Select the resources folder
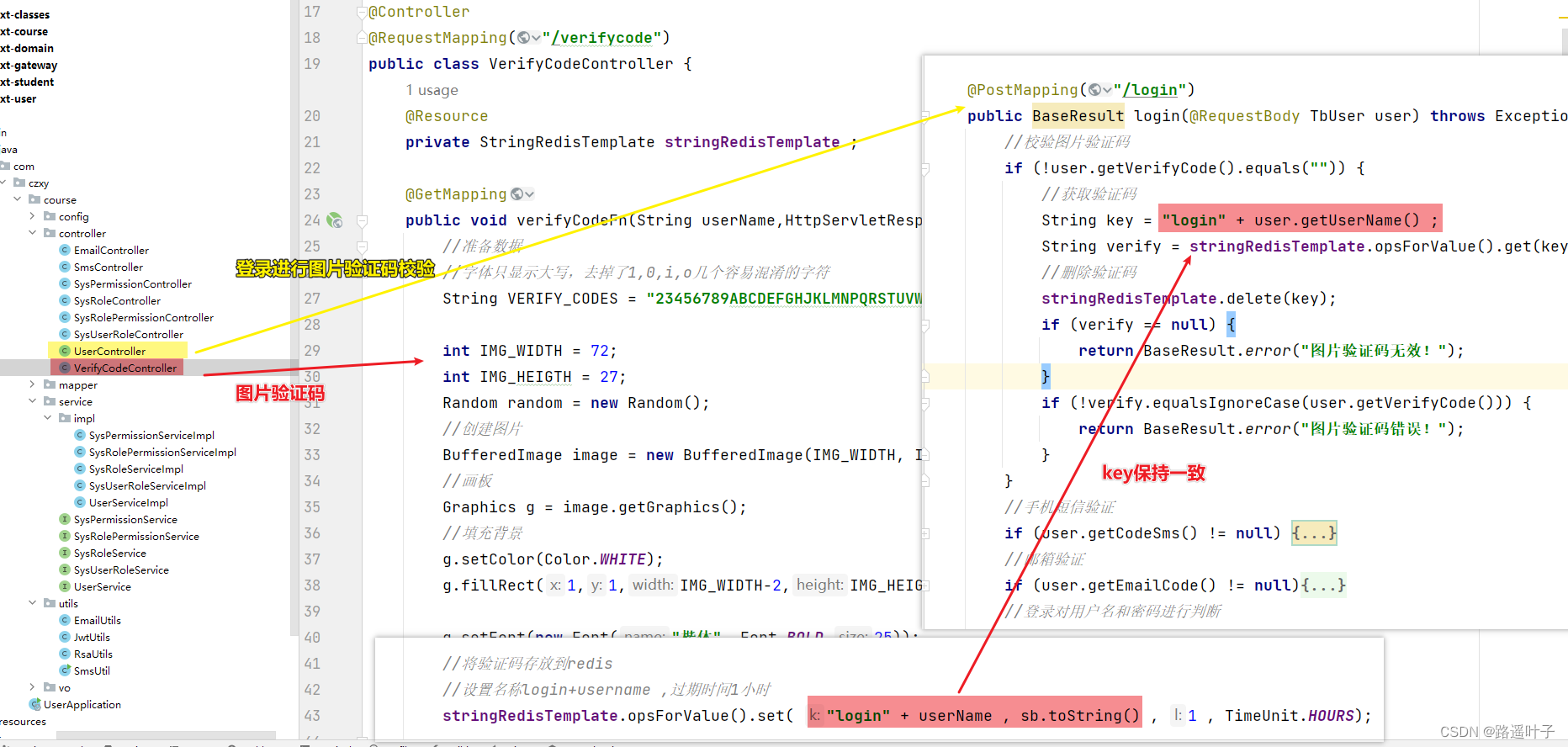This screenshot has height=747, width=1568. (x=24, y=721)
